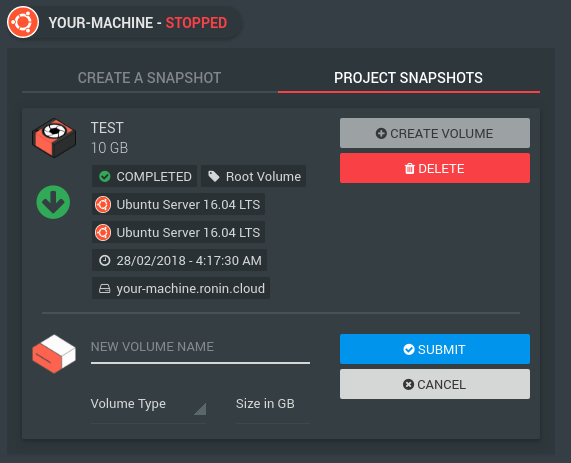Click the green COMPLETED checkmark icon
Screen dimensions: 571x463
(x=105, y=177)
